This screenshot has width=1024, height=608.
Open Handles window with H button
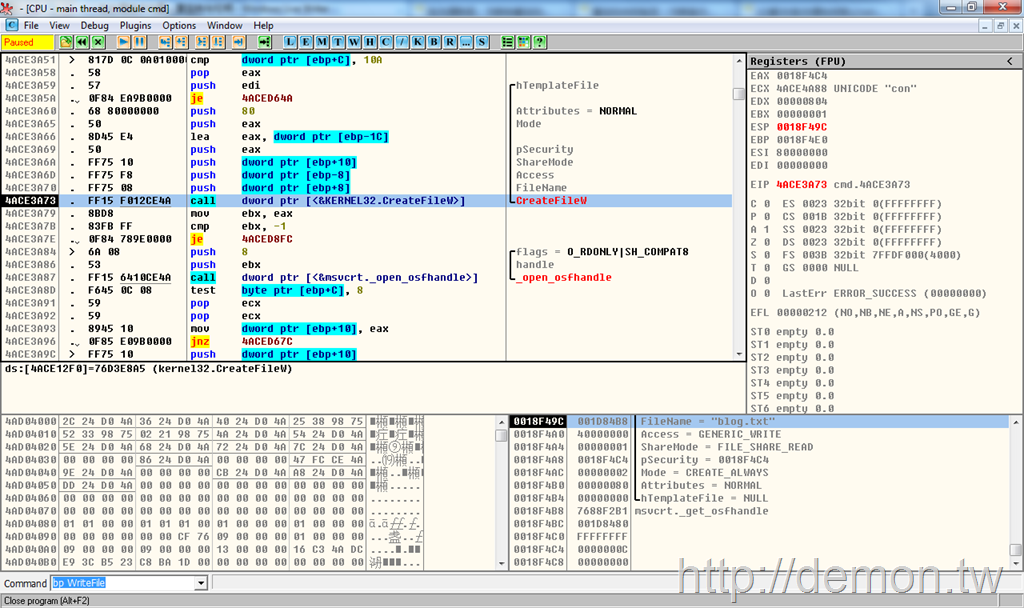pos(370,42)
